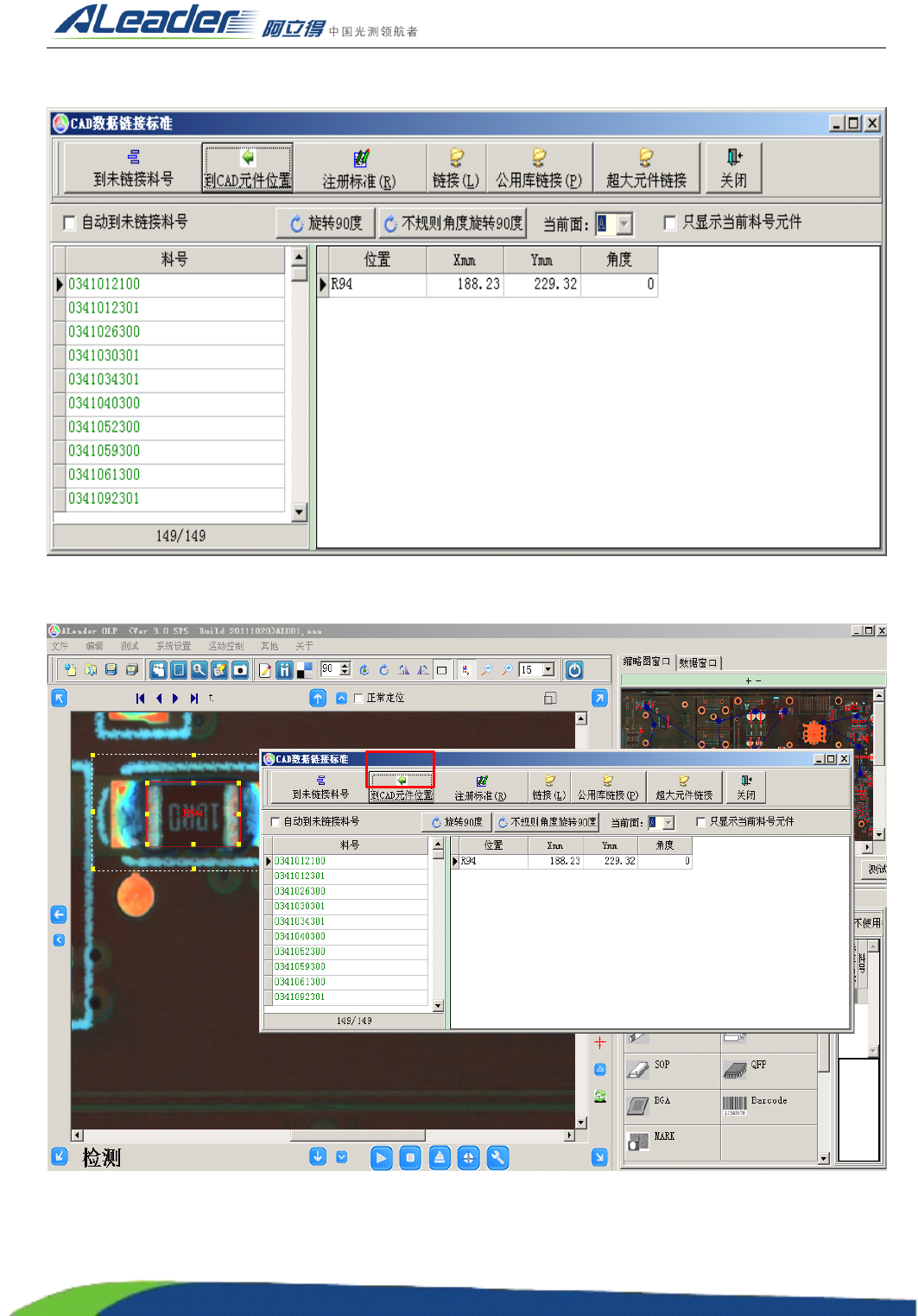Open the 文件 menu in ALeader OLP
Screen dimensions: 918x1316
60,646
